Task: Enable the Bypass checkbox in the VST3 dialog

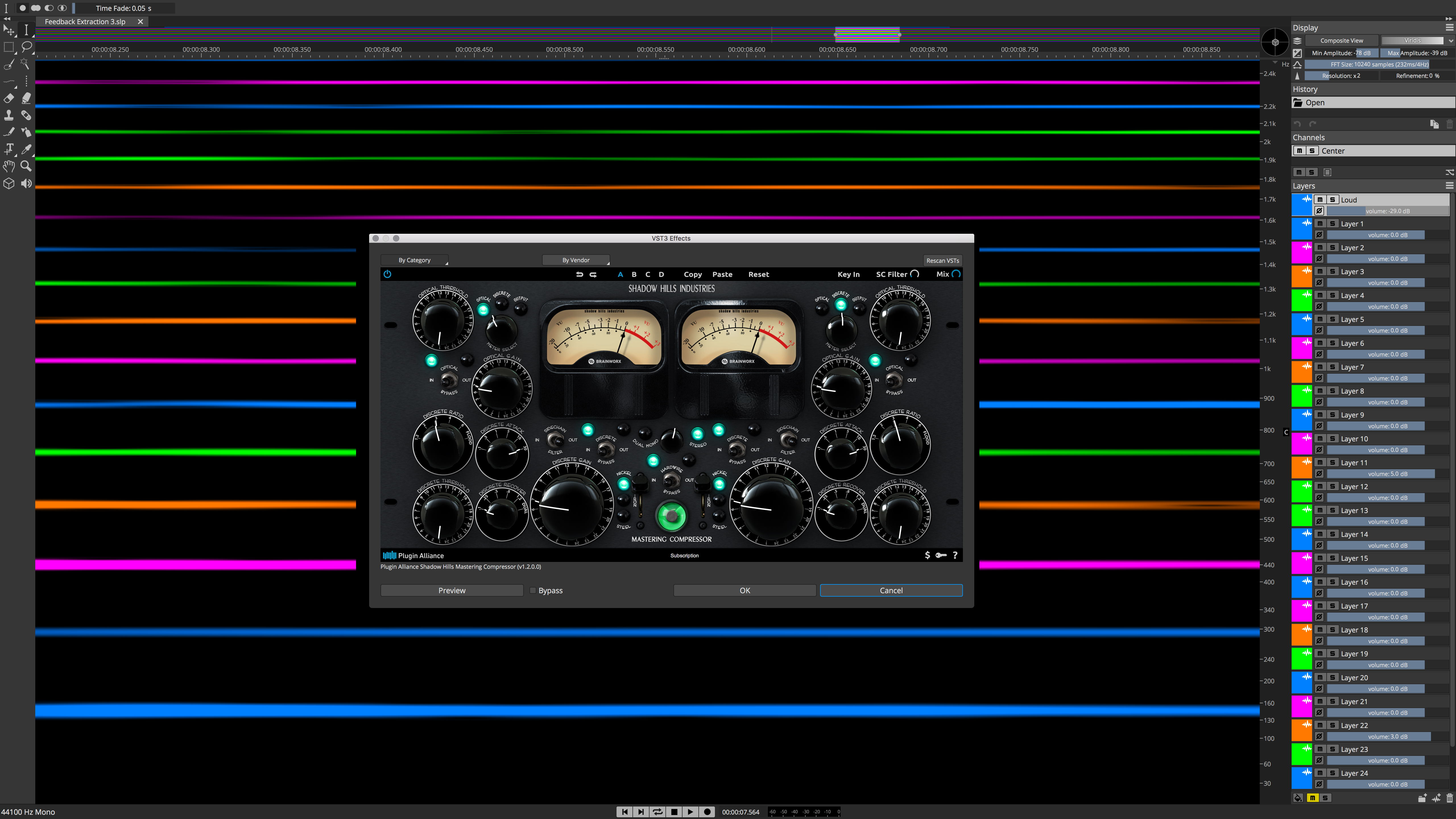Action: coord(532,590)
